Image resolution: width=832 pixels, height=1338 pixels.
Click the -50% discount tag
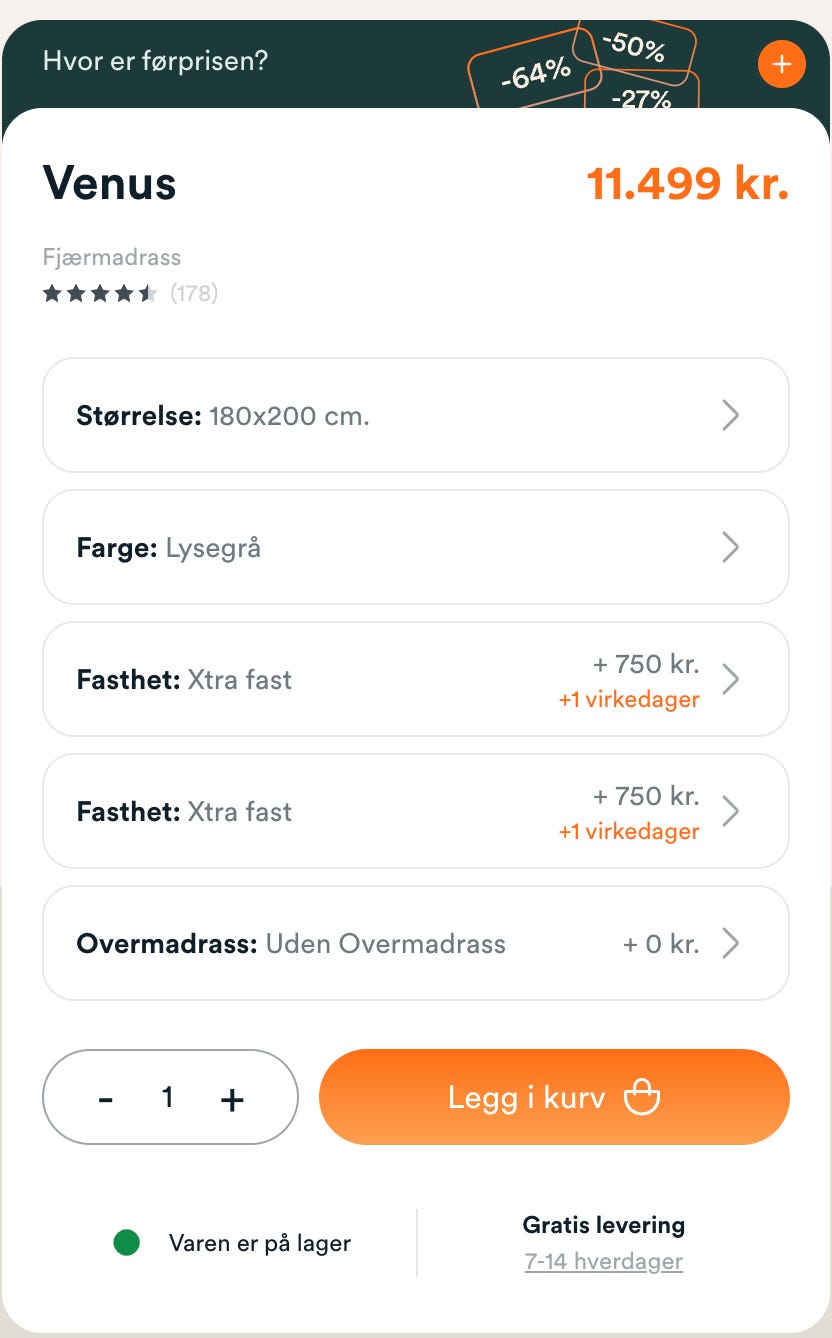coord(635,48)
